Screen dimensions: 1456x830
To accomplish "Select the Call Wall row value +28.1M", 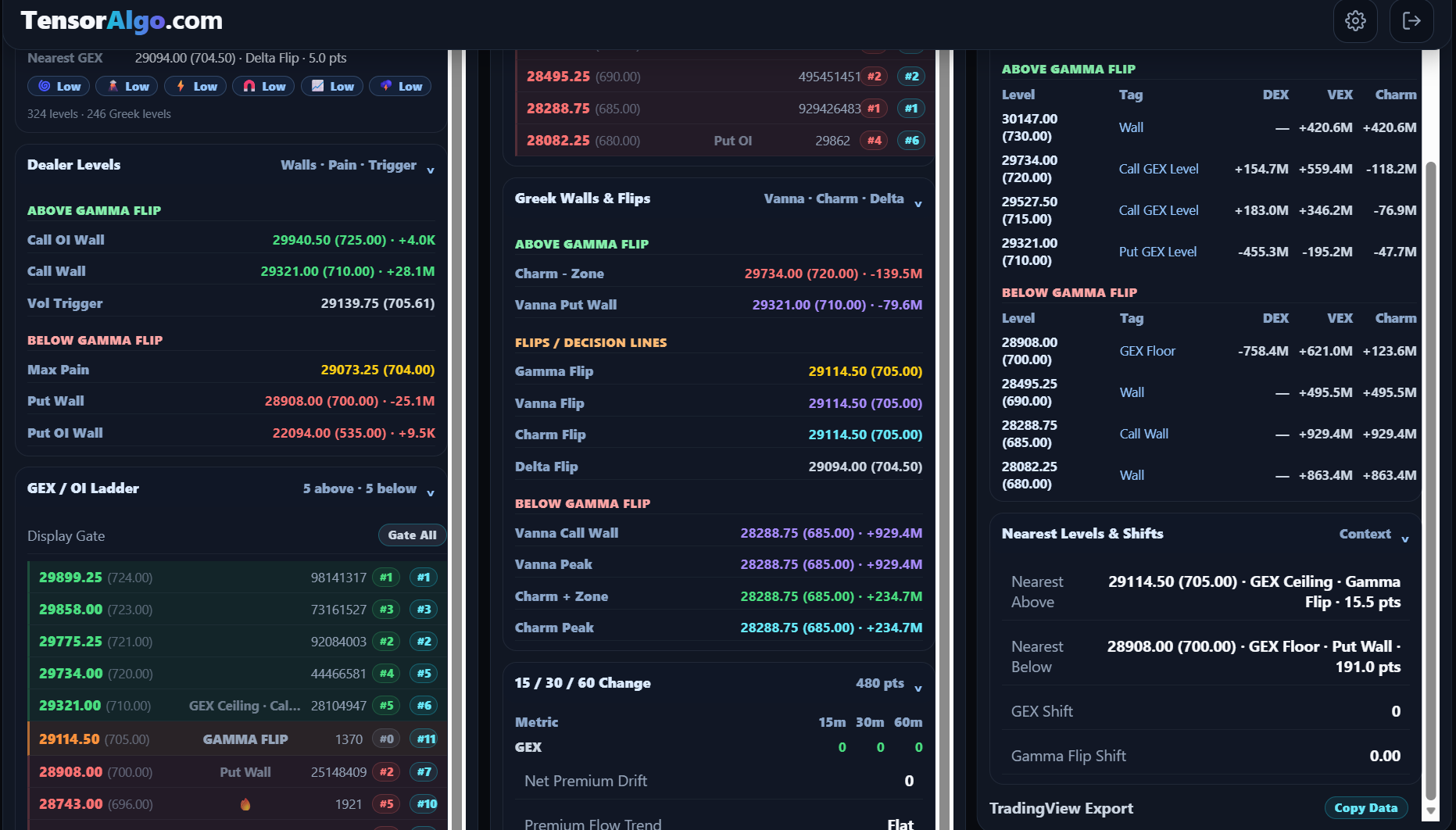I will point(348,271).
